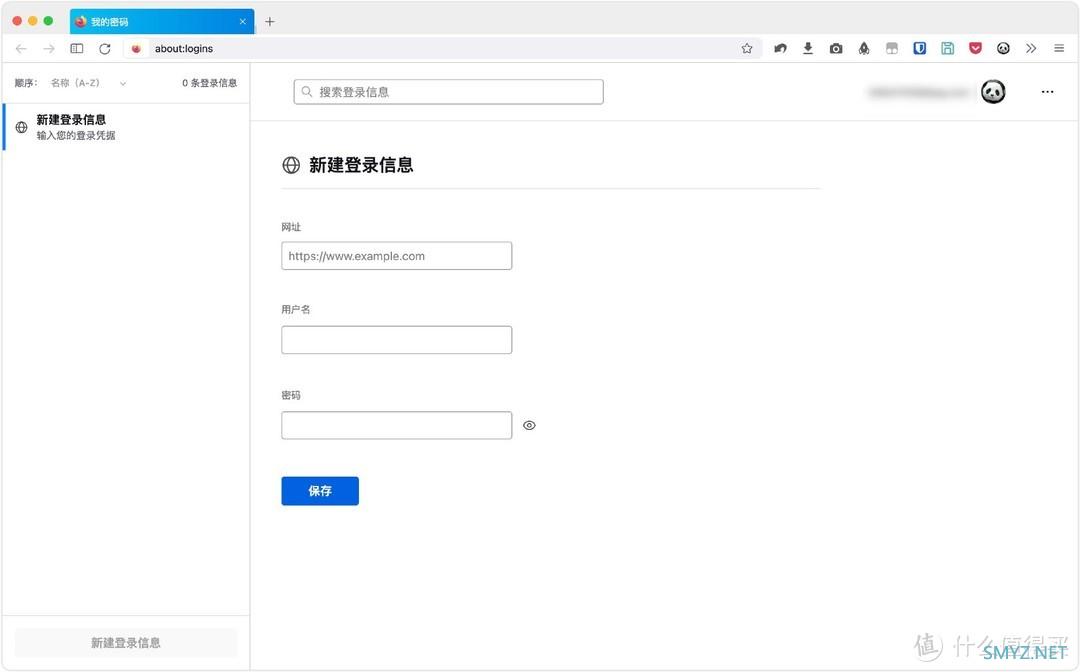Viewport: 1080px width, 672px height.
Task: Bookmark this page with the star icon
Action: [746, 48]
